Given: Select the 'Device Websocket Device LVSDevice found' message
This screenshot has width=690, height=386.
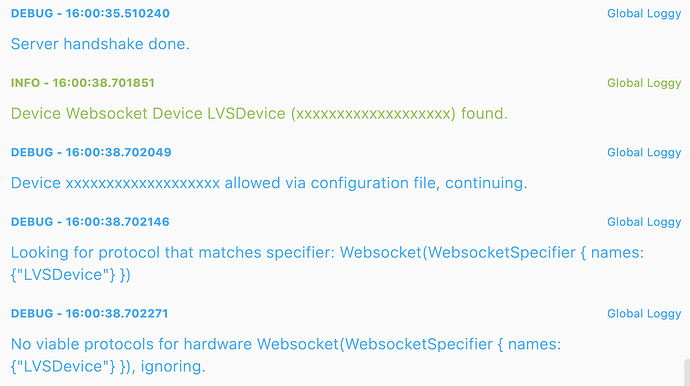Looking at the screenshot, I should pos(259,114).
